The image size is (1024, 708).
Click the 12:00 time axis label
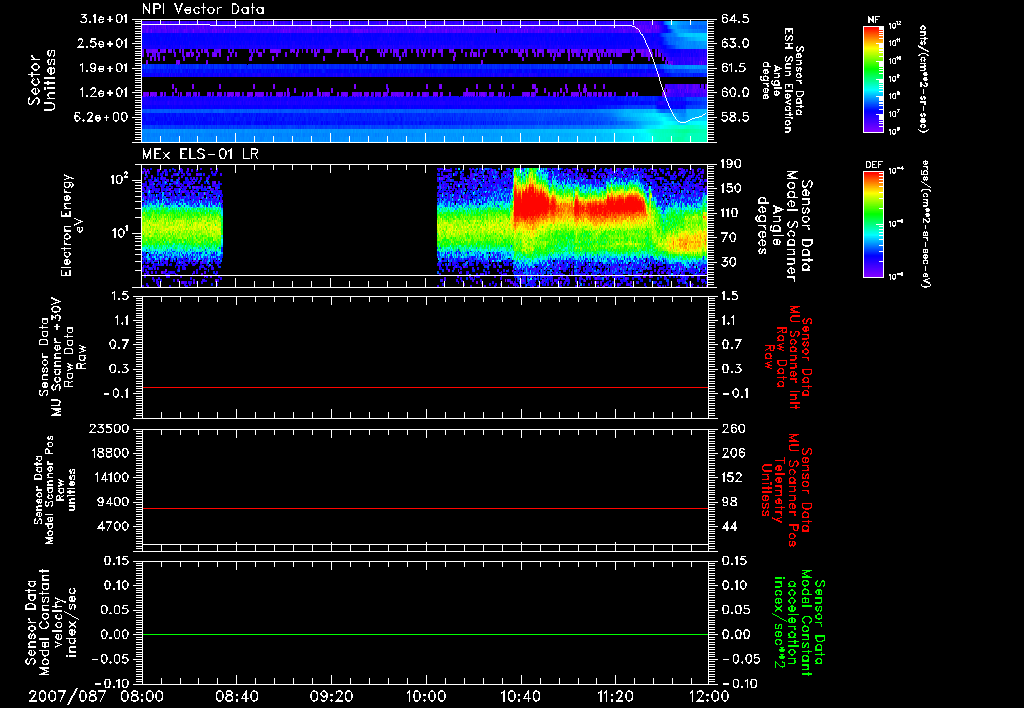[x=709, y=696]
